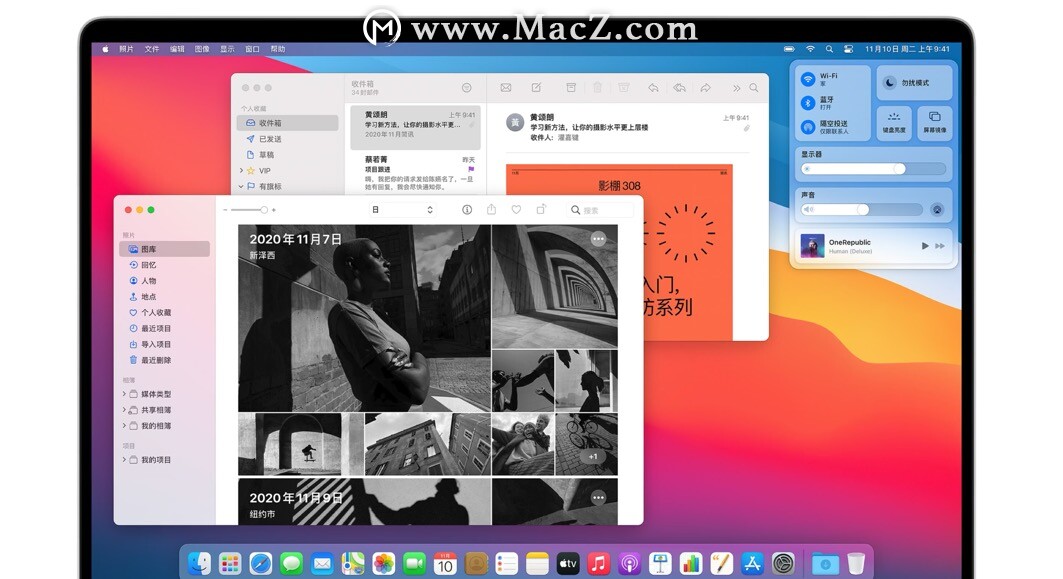Click the 搜索 search field in Photos

pos(601,210)
